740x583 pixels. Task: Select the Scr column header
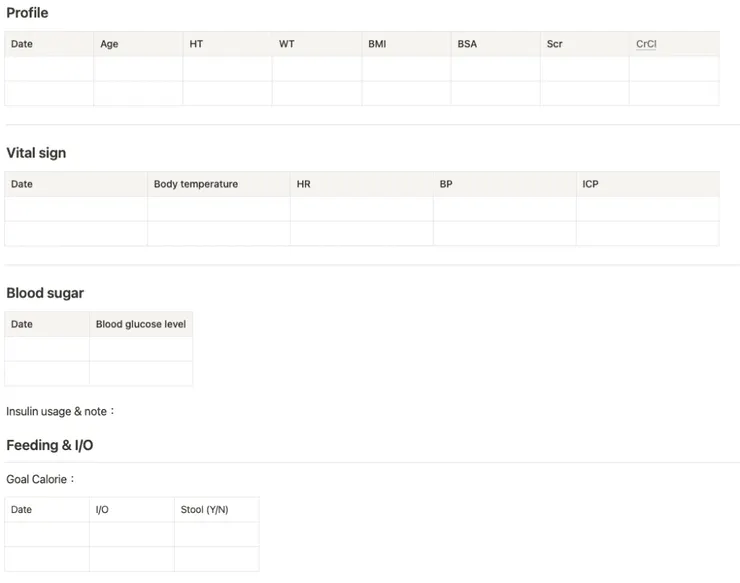coord(555,44)
